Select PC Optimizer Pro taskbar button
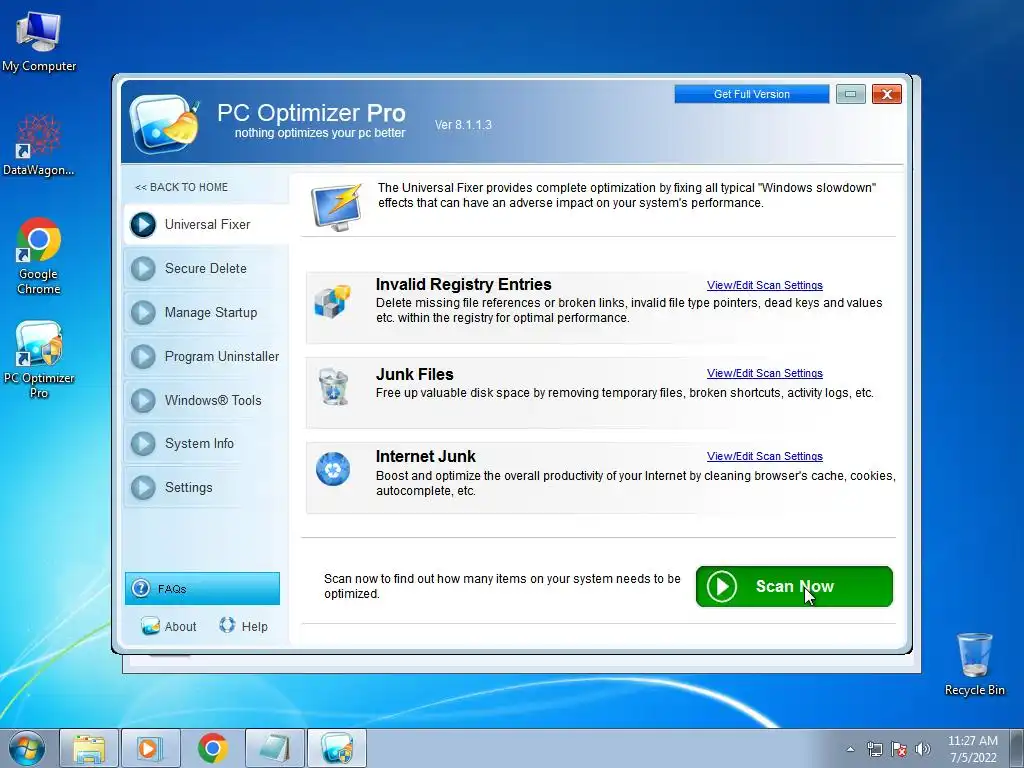The height and width of the screenshot is (768, 1024). [x=336, y=748]
